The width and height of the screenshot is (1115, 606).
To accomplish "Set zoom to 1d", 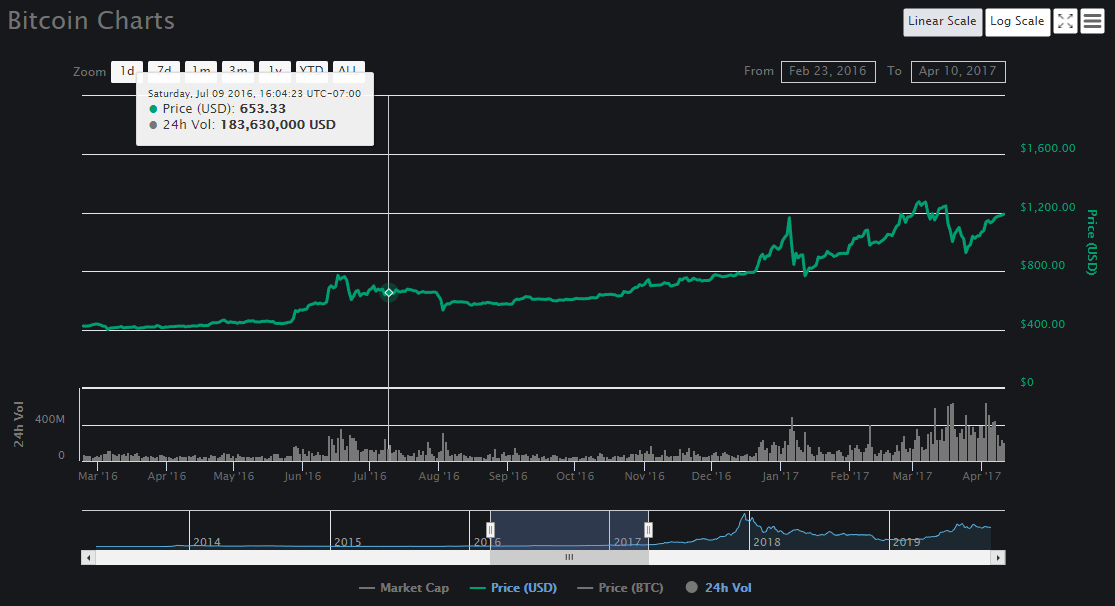I will coord(127,71).
